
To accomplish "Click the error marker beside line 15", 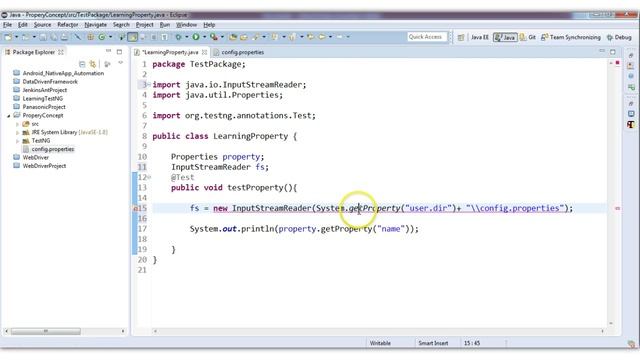I will tap(136, 208).
